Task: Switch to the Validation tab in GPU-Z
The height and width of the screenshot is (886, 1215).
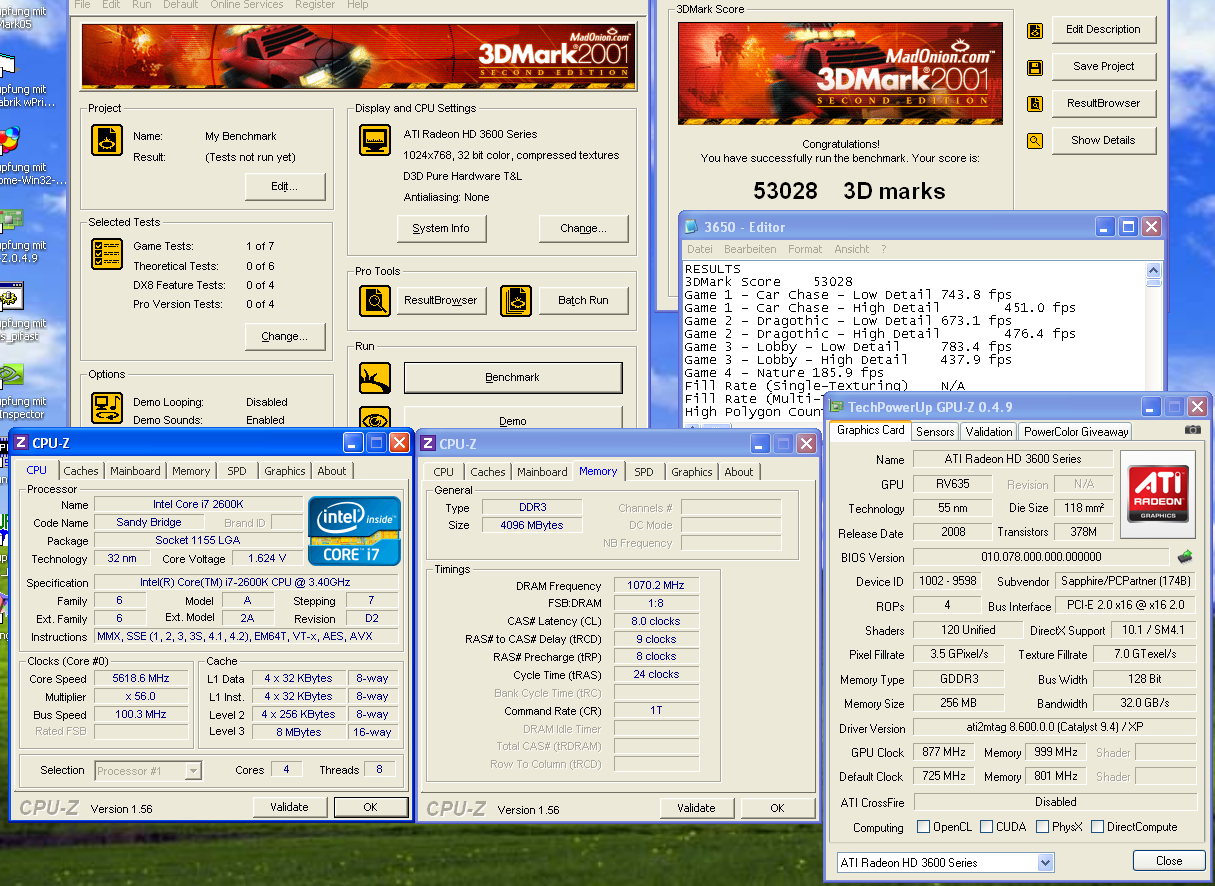Action: coord(989,432)
